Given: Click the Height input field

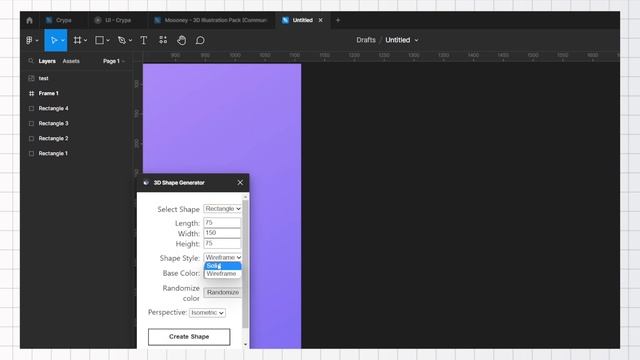Looking at the screenshot, I should tap(222, 243).
